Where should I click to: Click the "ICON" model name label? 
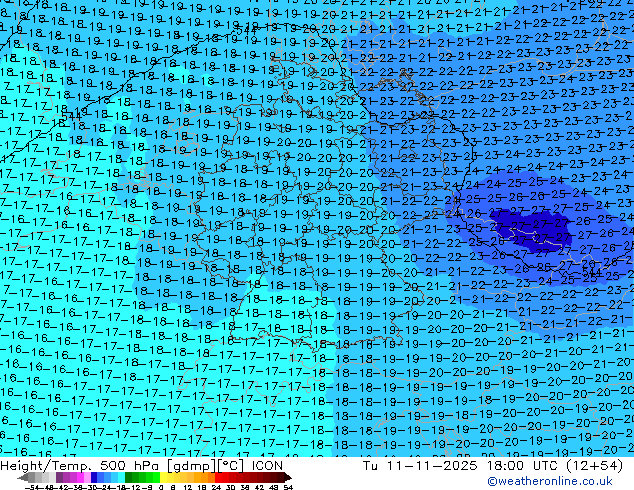[267, 466]
